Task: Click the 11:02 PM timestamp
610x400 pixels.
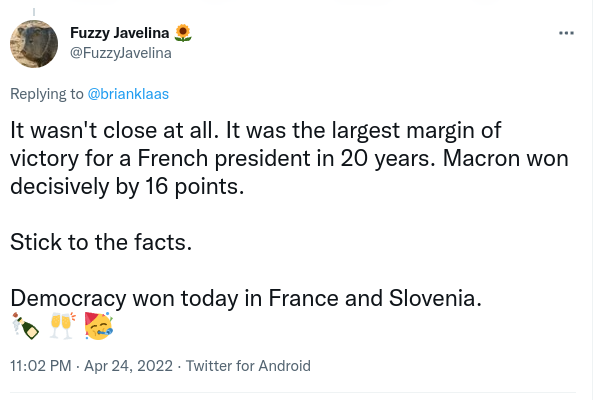Action: (x=41, y=366)
